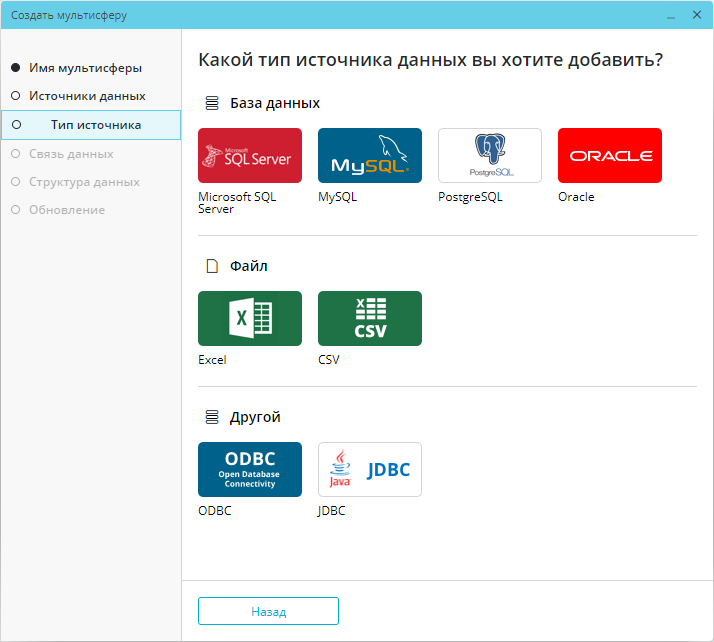Viewport: 714px width, 642px height.
Task: Choose the MySQL database icon
Action: [x=369, y=155]
